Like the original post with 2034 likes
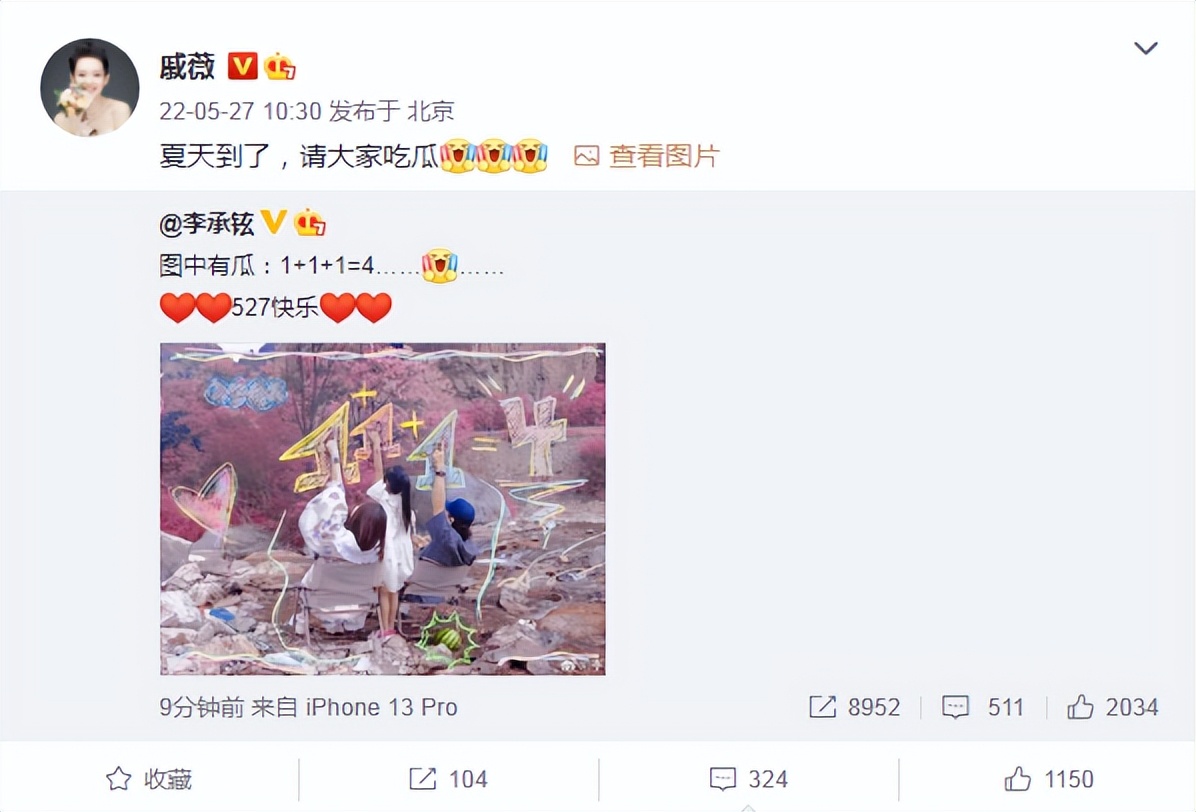The width and height of the screenshot is (1196, 812). tap(1112, 707)
